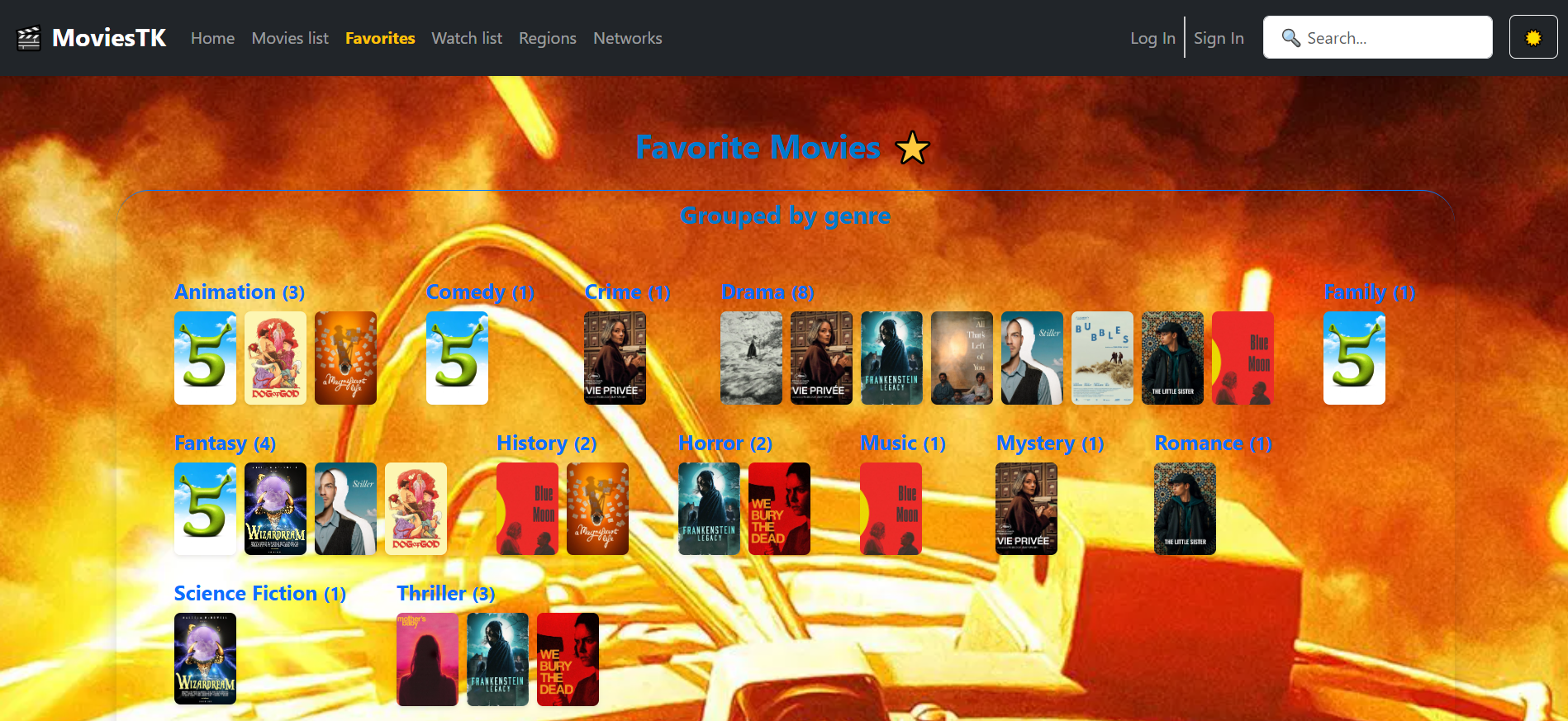Click the gold star next to Favorite Movies
1568x721 pixels.
tap(912, 149)
